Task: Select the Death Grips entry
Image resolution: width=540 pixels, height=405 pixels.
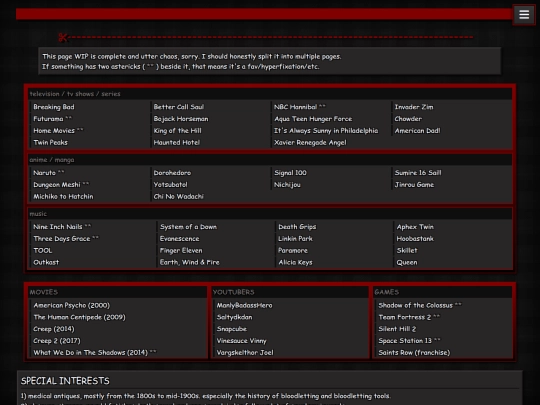Action: (297, 227)
